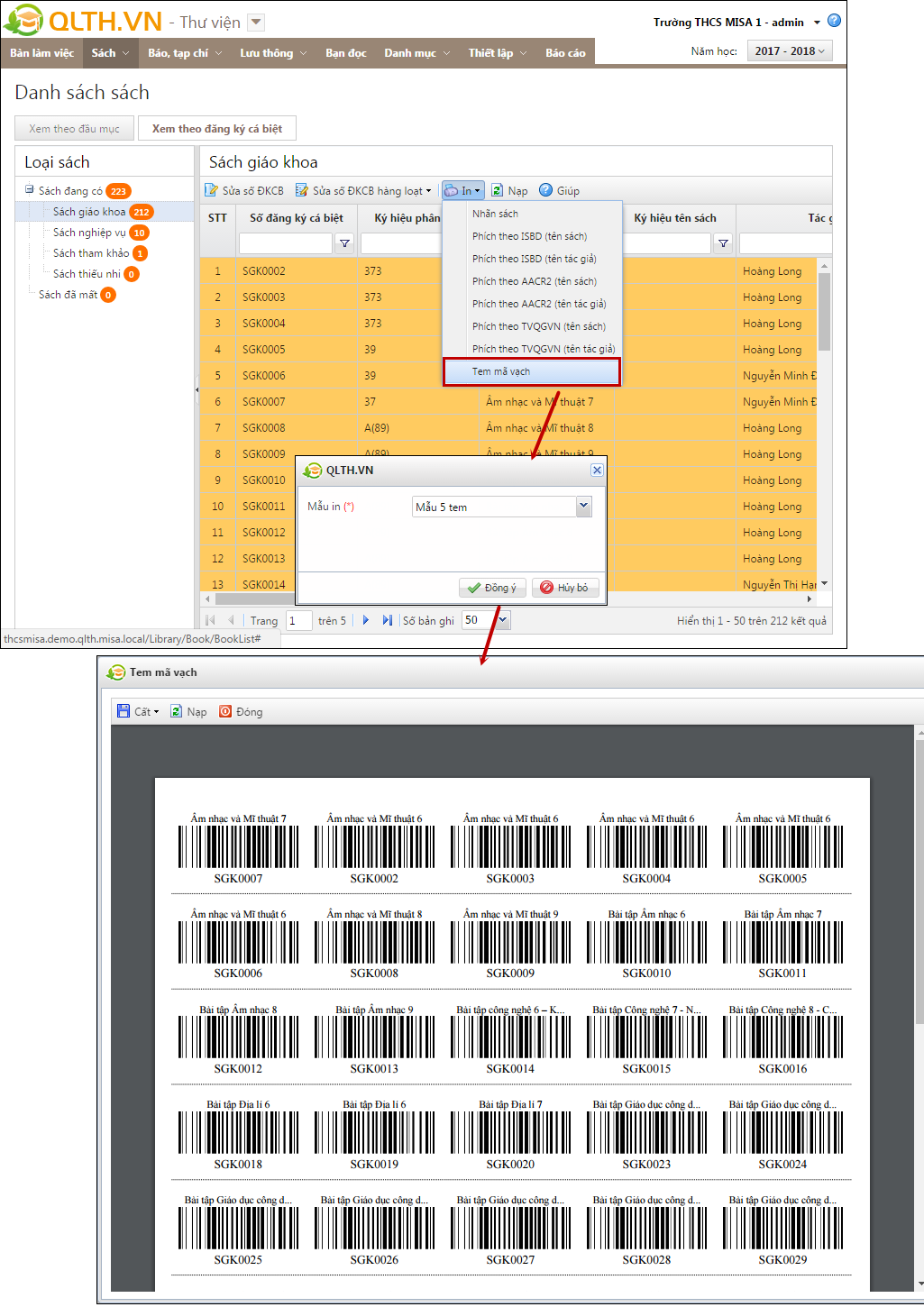
Task: Click the In printer icon button
Action: (462, 190)
